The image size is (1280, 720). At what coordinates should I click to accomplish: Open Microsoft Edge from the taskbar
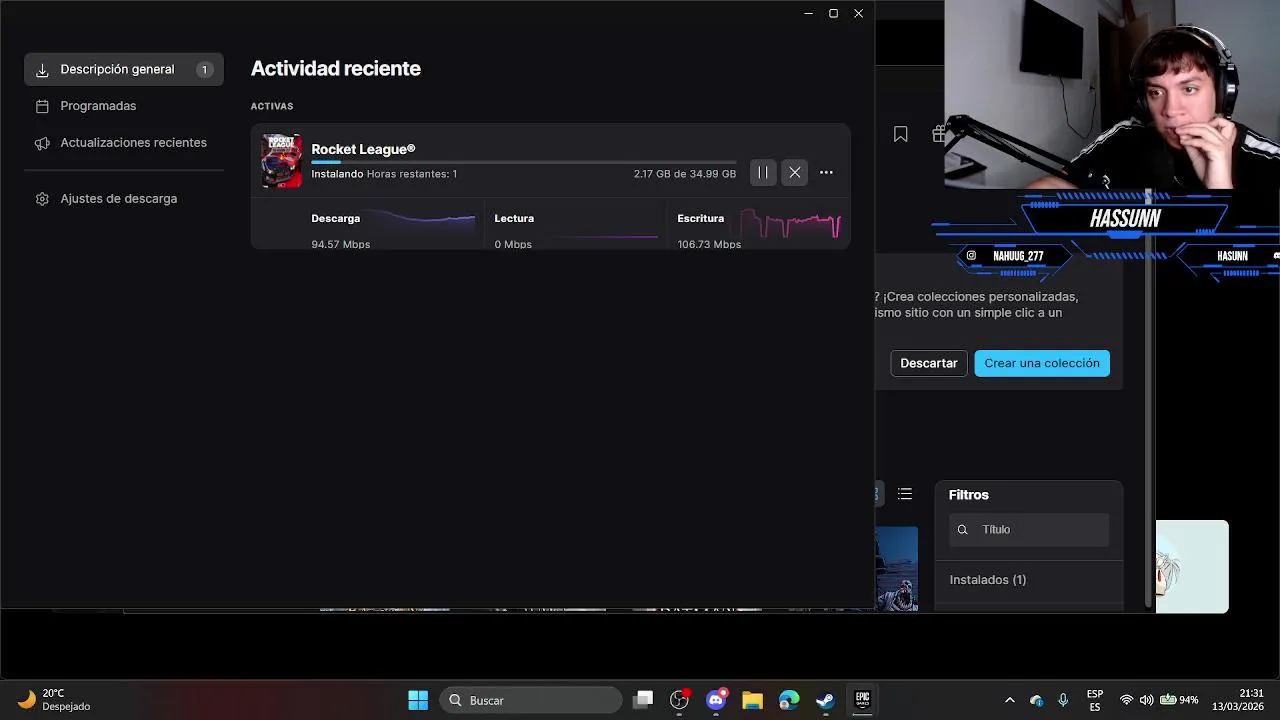click(x=789, y=700)
